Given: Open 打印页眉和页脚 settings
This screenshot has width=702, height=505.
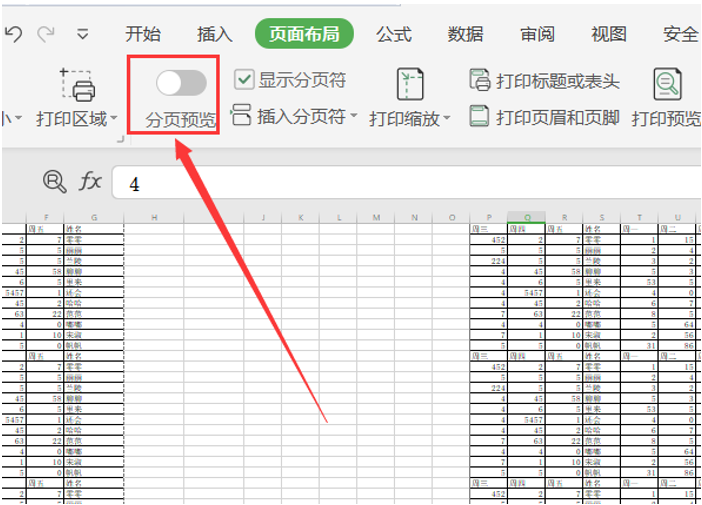Looking at the screenshot, I should point(558,118).
